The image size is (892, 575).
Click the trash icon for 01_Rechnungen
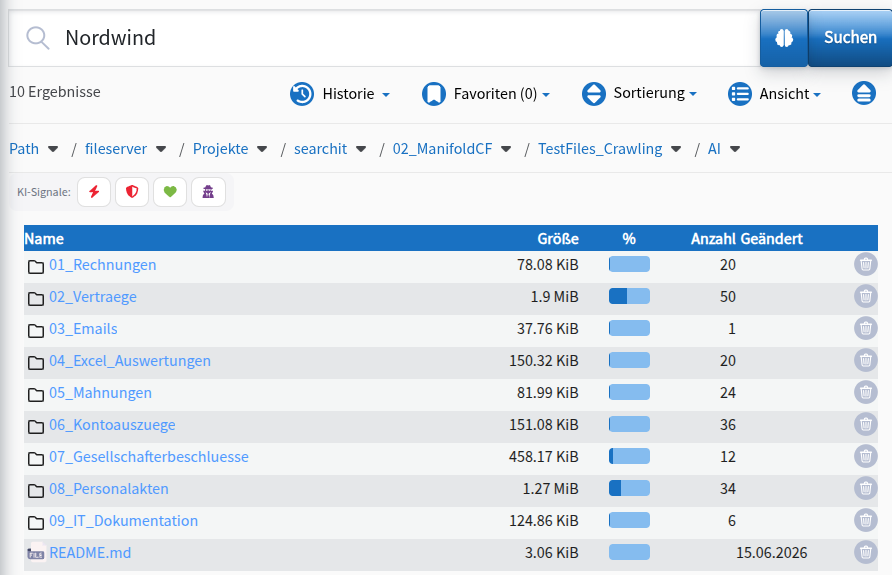coord(865,264)
